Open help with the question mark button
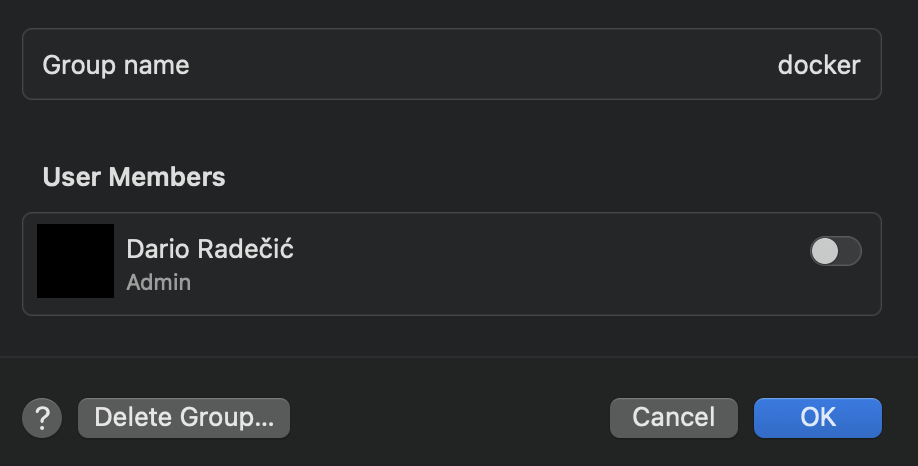The width and height of the screenshot is (918, 466). (x=42, y=418)
